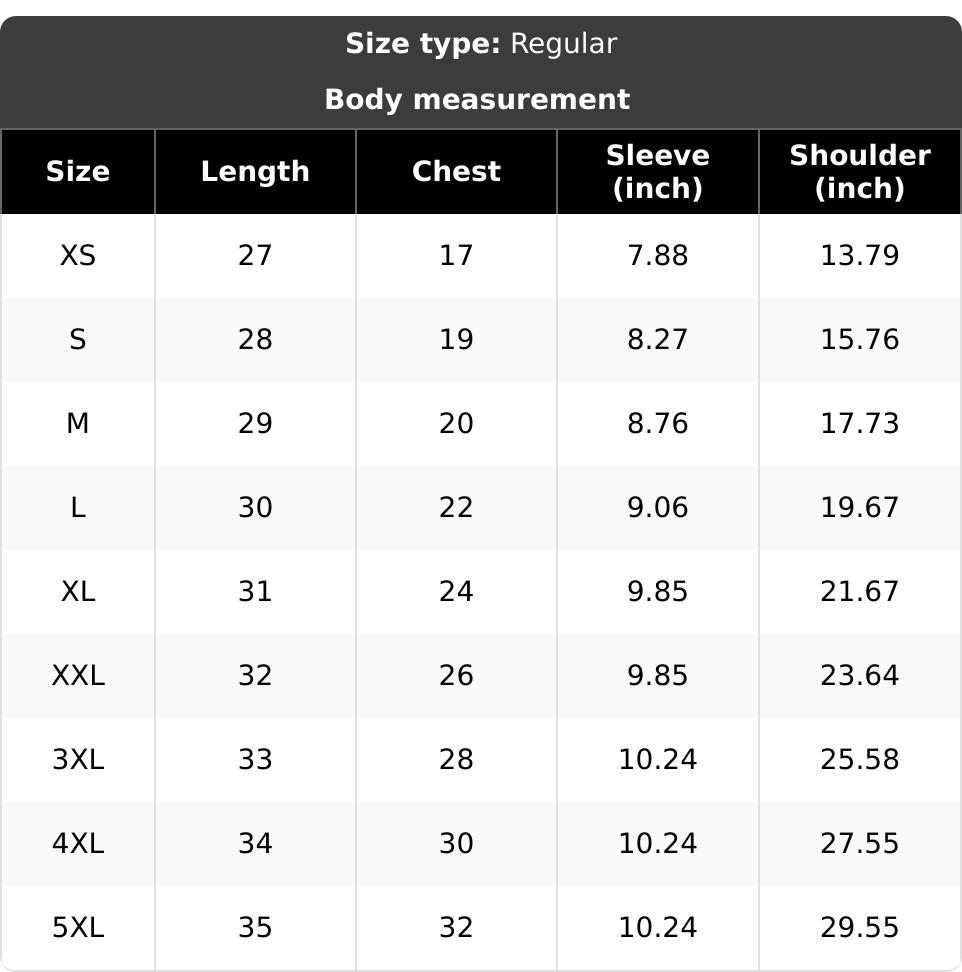Click chest value 32 for 5XL
The height and width of the screenshot is (972, 962).
[456, 928]
